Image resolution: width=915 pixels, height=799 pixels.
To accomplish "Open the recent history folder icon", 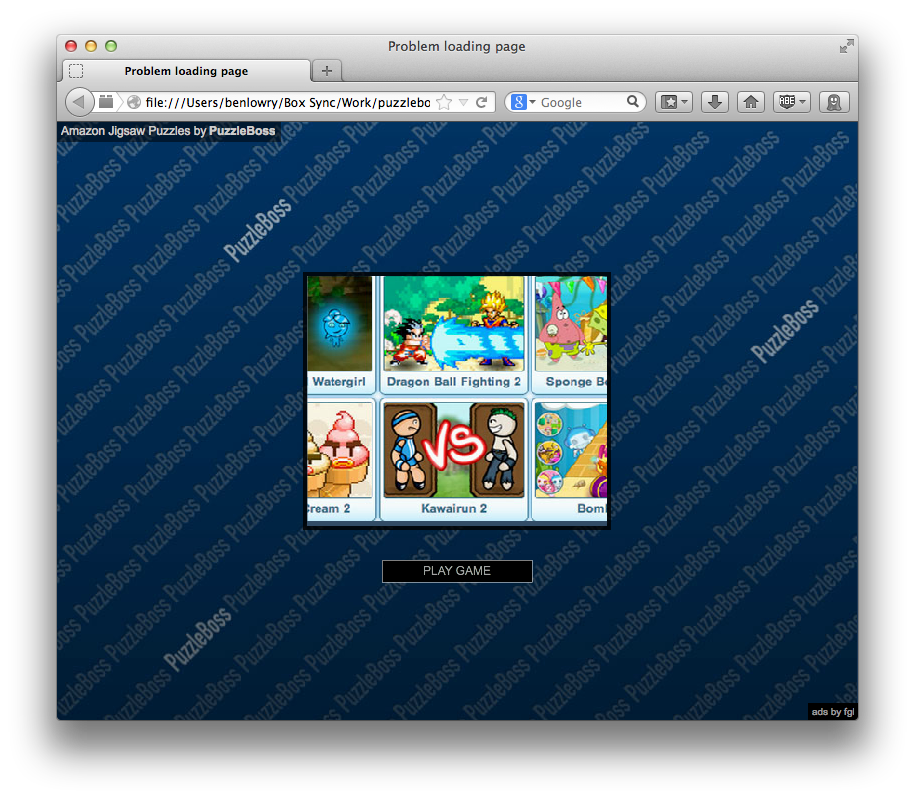I will click(x=106, y=102).
